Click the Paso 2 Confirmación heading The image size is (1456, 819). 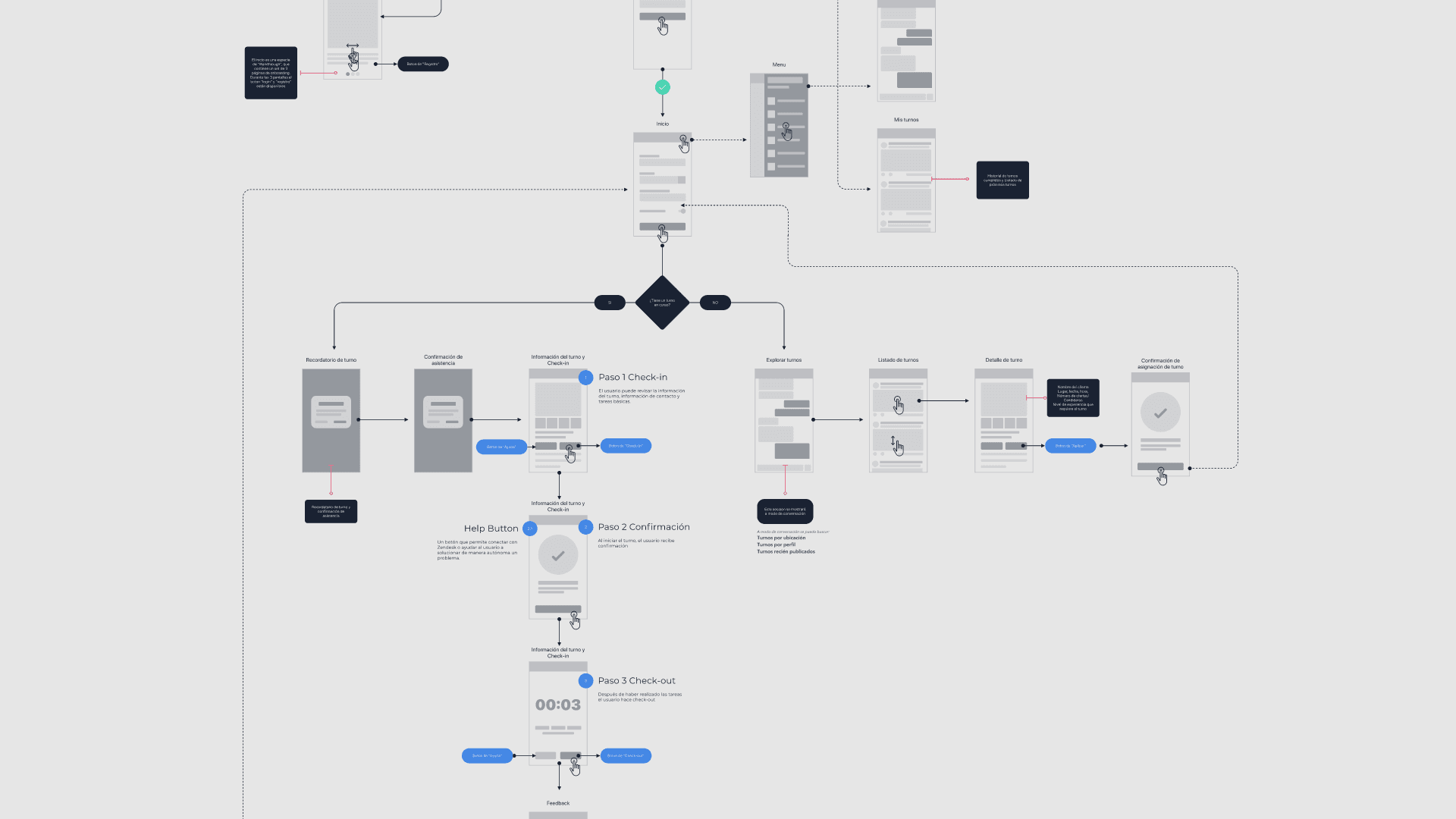(644, 527)
